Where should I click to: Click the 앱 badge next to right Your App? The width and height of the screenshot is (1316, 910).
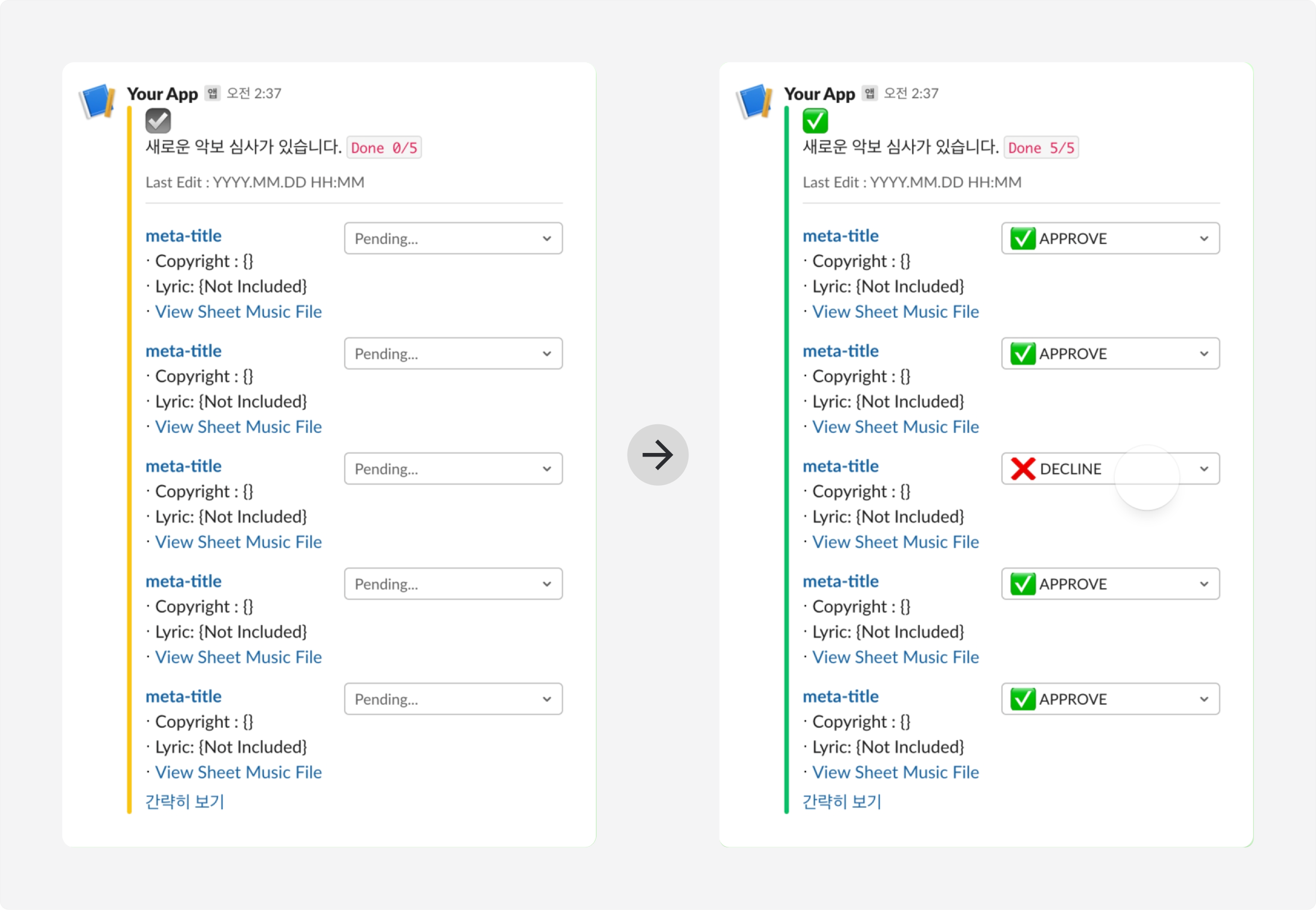coord(870,93)
